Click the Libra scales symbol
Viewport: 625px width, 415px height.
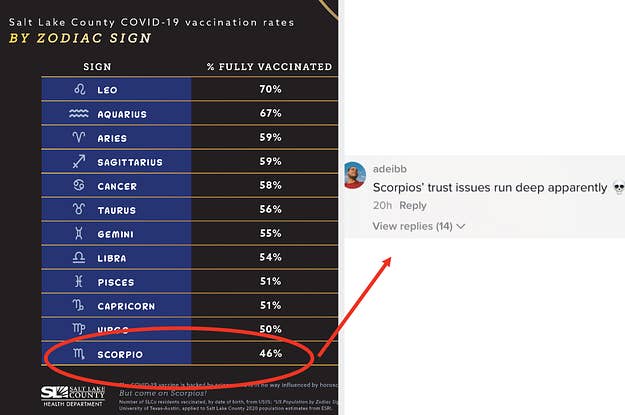click(79, 257)
